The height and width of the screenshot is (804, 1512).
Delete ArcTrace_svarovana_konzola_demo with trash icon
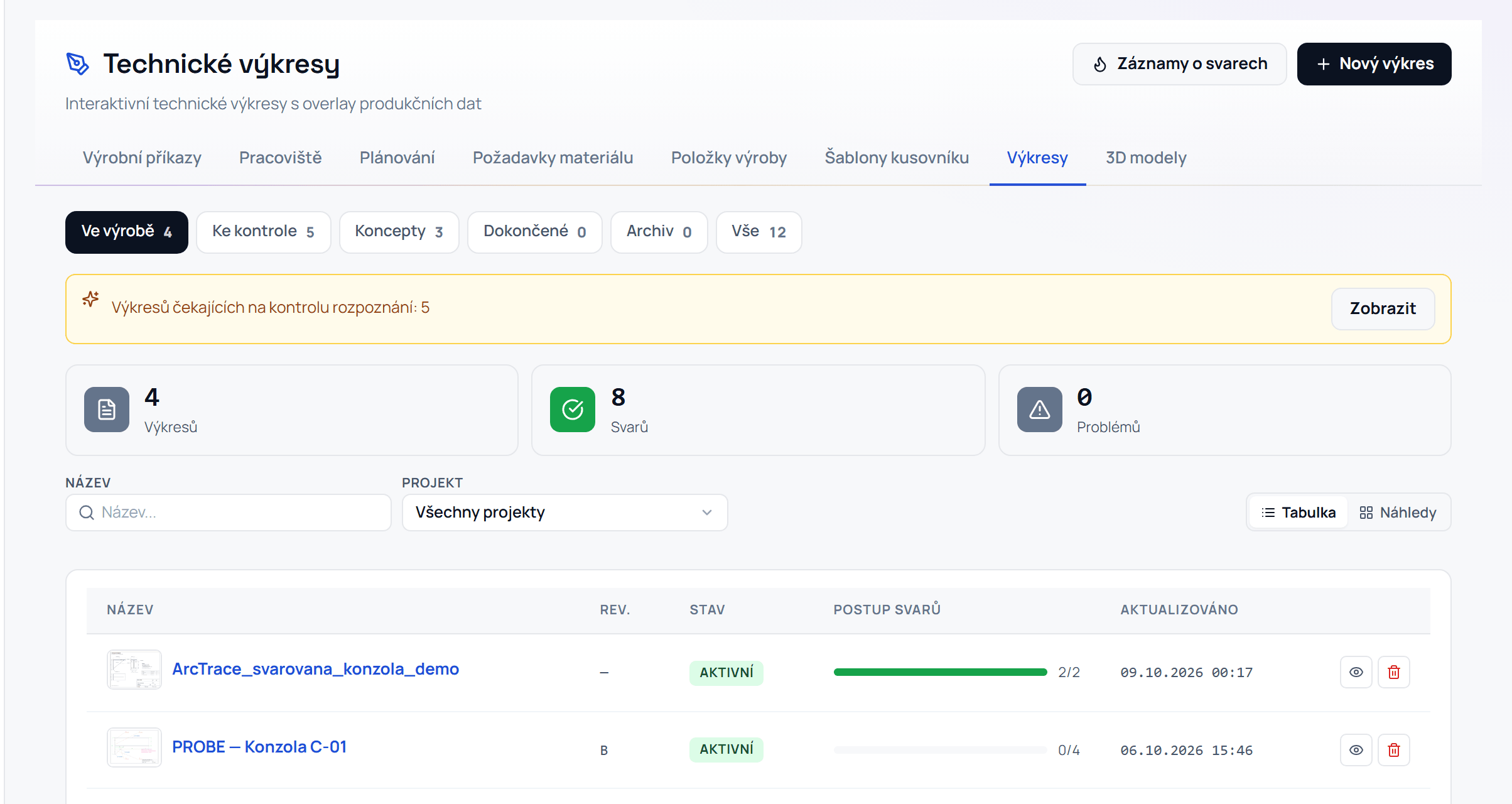tap(1394, 672)
